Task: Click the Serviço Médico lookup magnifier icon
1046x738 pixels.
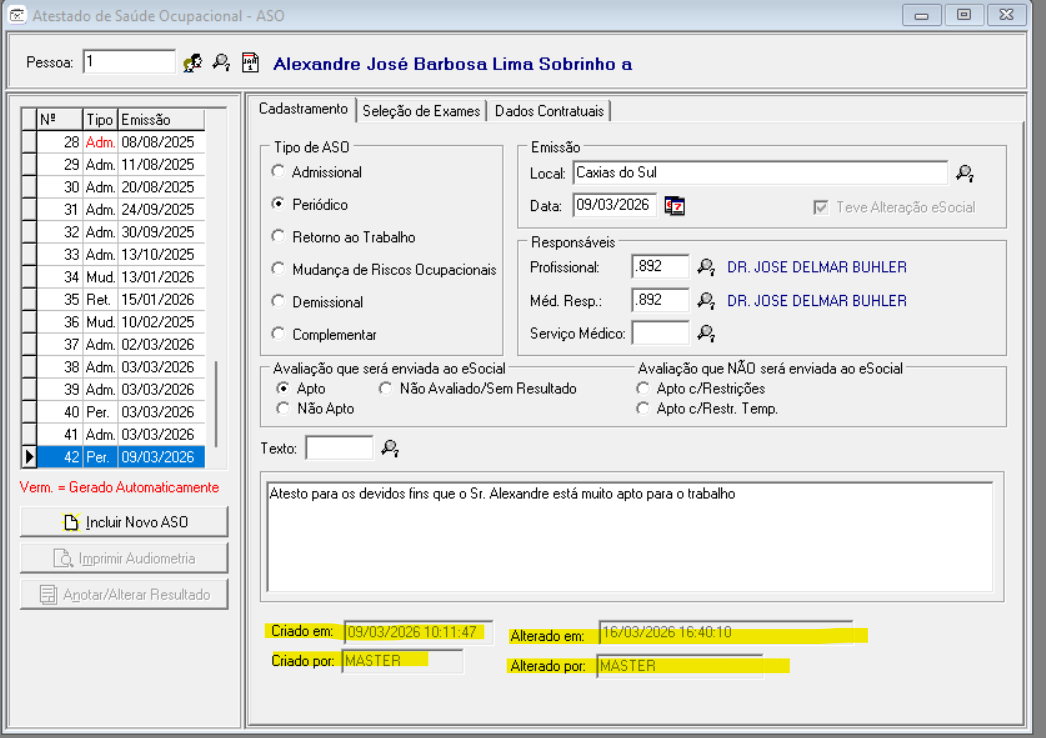Action: [x=706, y=333]
